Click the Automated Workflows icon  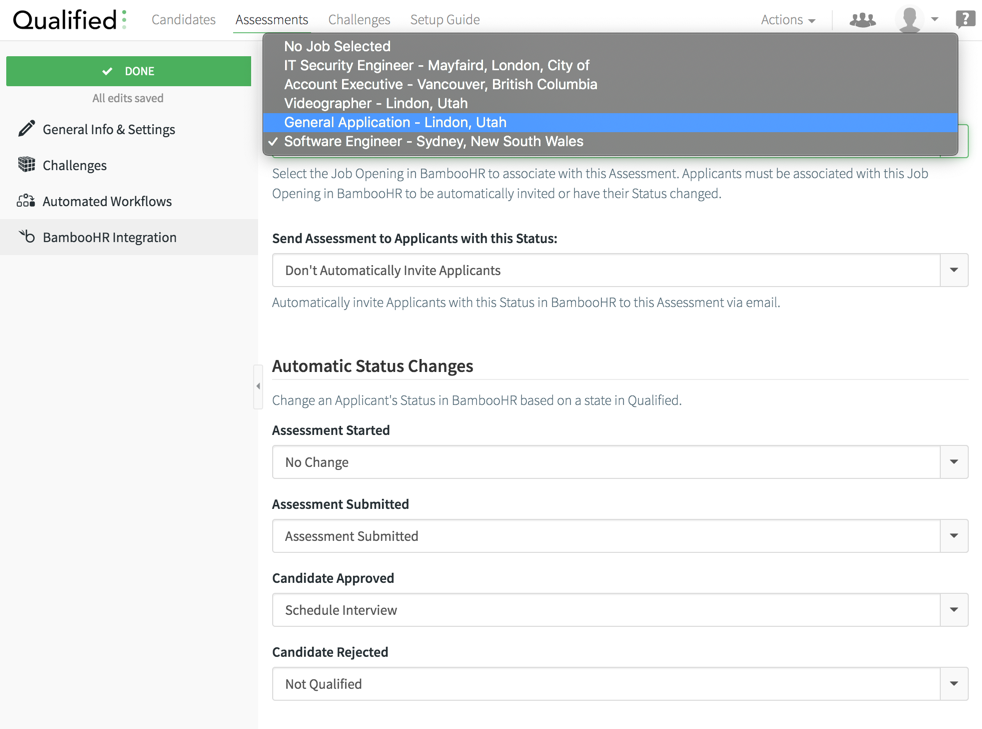click(x=26, y=201)
